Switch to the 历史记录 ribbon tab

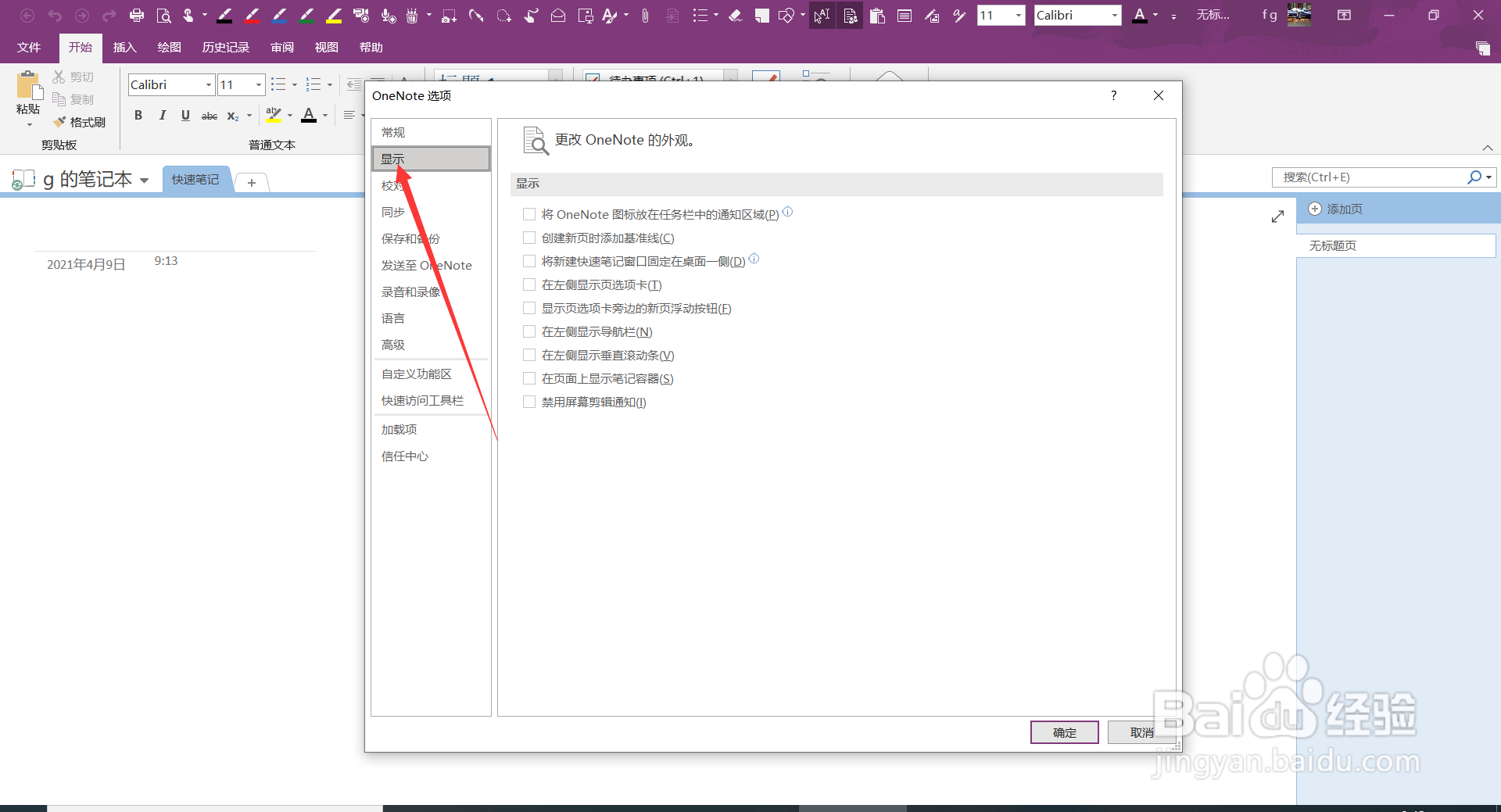226,48
